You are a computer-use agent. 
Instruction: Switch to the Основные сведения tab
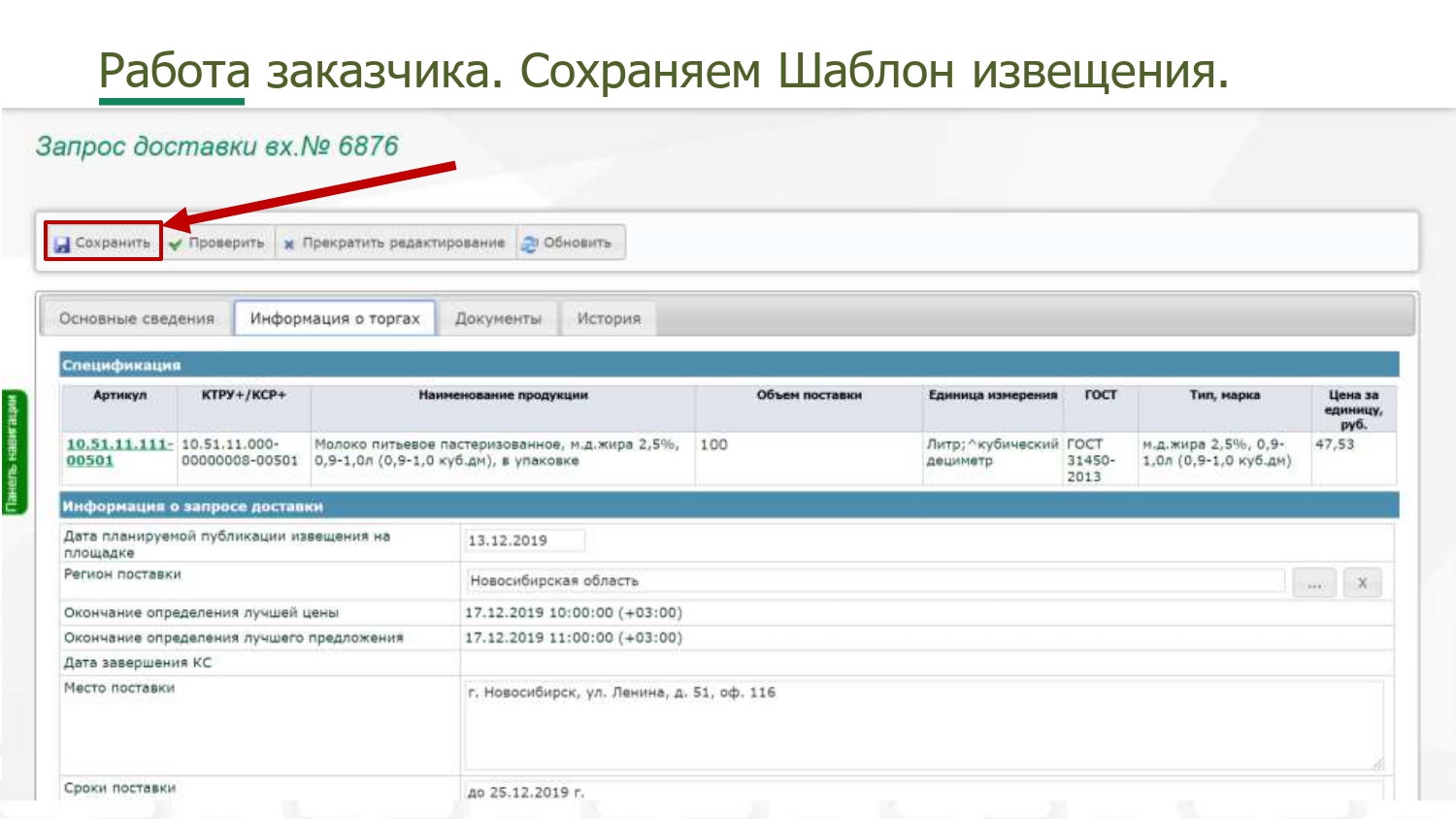tap(137, 318)
